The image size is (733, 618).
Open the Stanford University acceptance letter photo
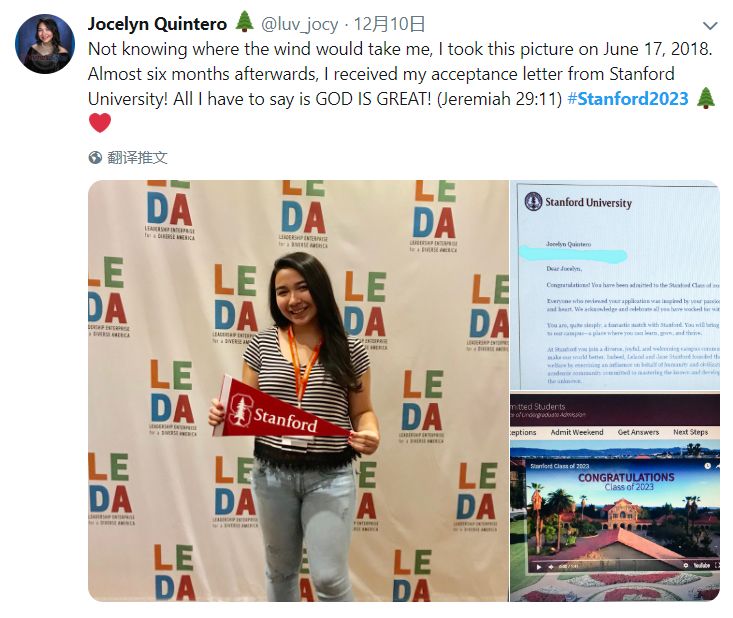click(x=615, y=285)
